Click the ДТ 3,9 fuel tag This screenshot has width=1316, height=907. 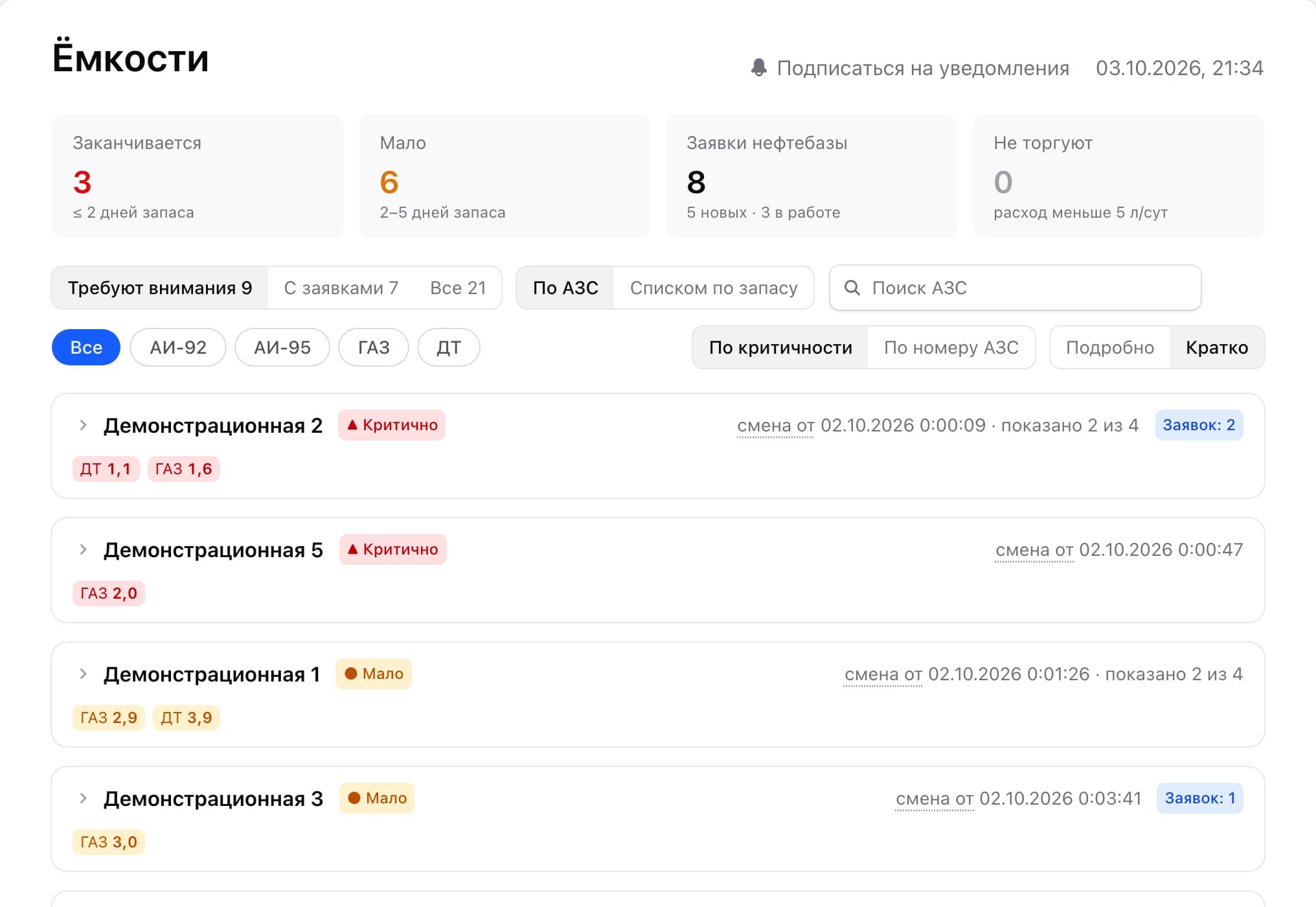click(187, 718)
